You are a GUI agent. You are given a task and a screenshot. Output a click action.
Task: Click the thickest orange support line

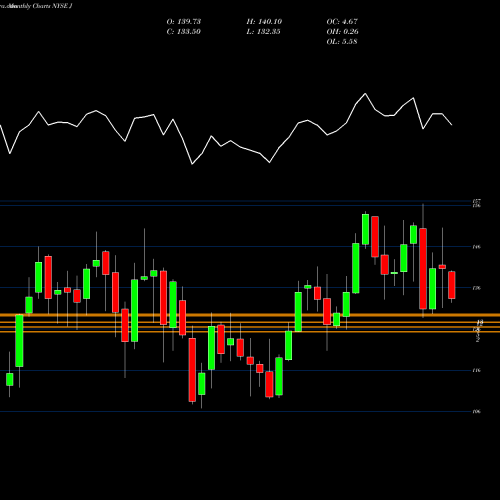(x=250, y=315)
